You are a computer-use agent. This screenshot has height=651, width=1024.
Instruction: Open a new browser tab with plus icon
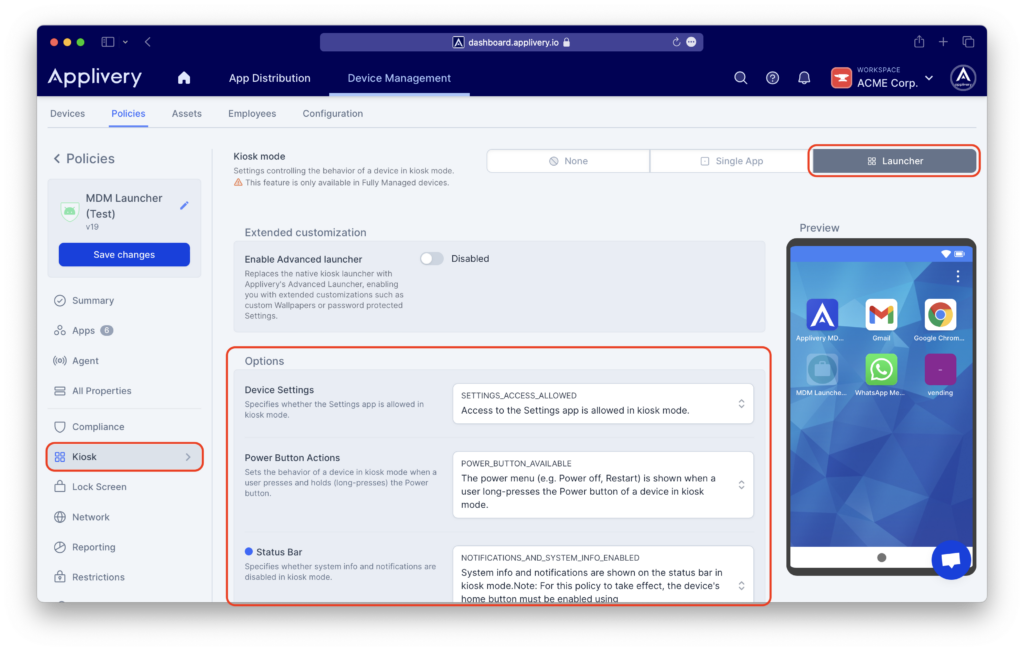[943, 42]
